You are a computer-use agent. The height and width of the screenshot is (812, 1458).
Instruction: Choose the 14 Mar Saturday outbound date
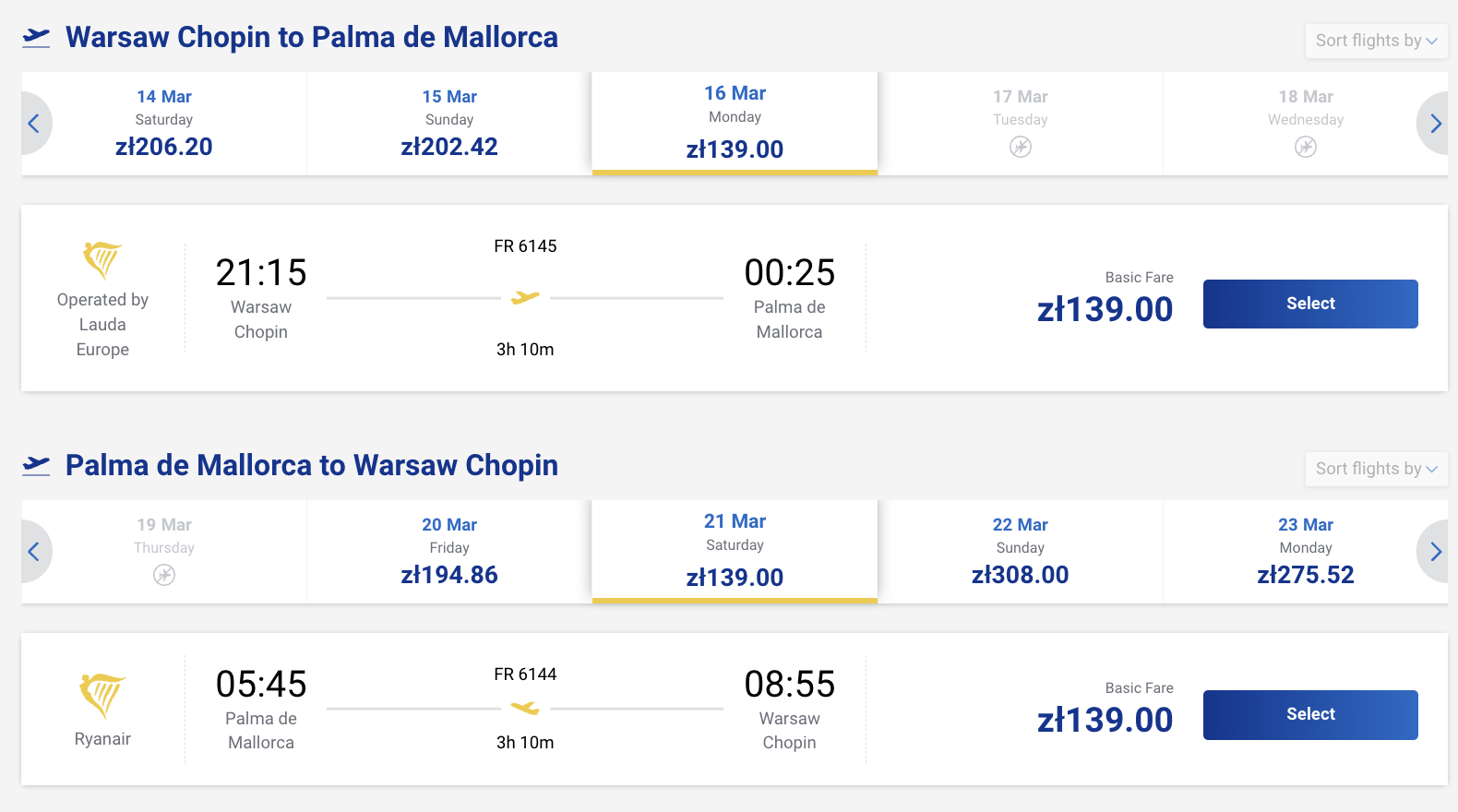[x=164, y=124]
